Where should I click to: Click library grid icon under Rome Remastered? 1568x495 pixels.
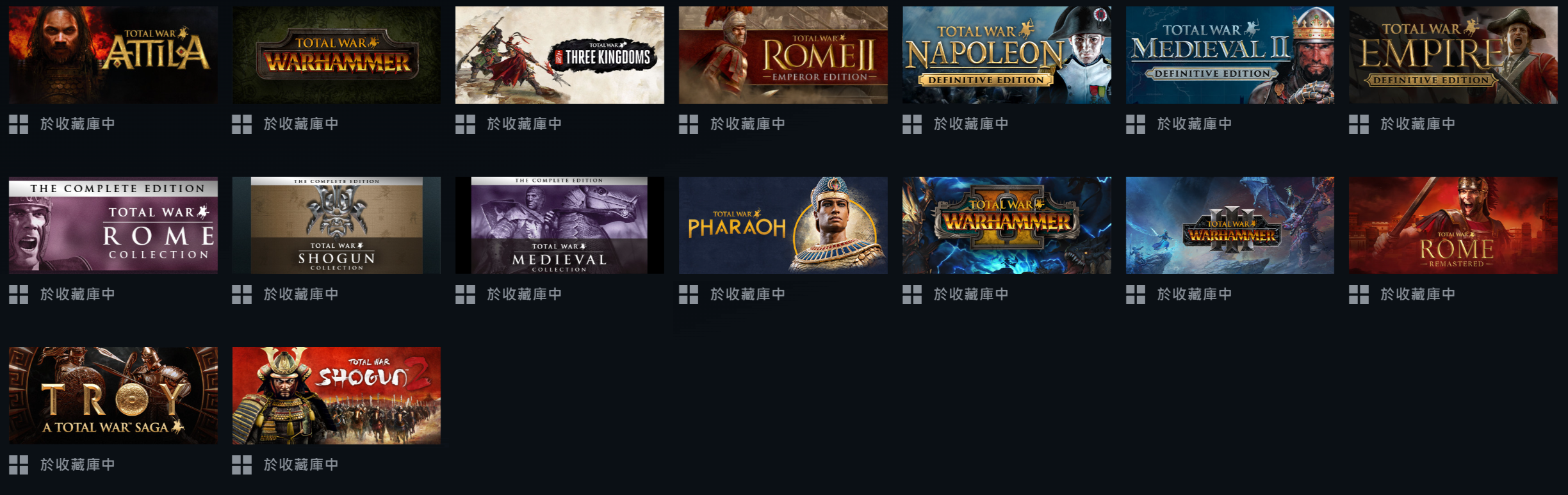click(x=1359, y=295)
